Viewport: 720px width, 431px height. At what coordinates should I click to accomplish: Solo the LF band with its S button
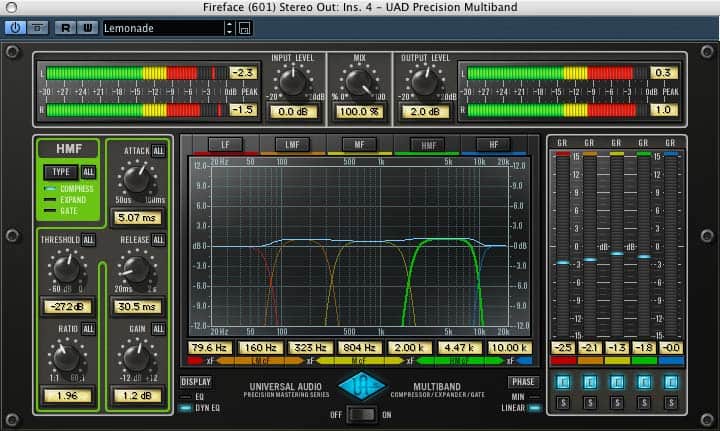point(563,403)
